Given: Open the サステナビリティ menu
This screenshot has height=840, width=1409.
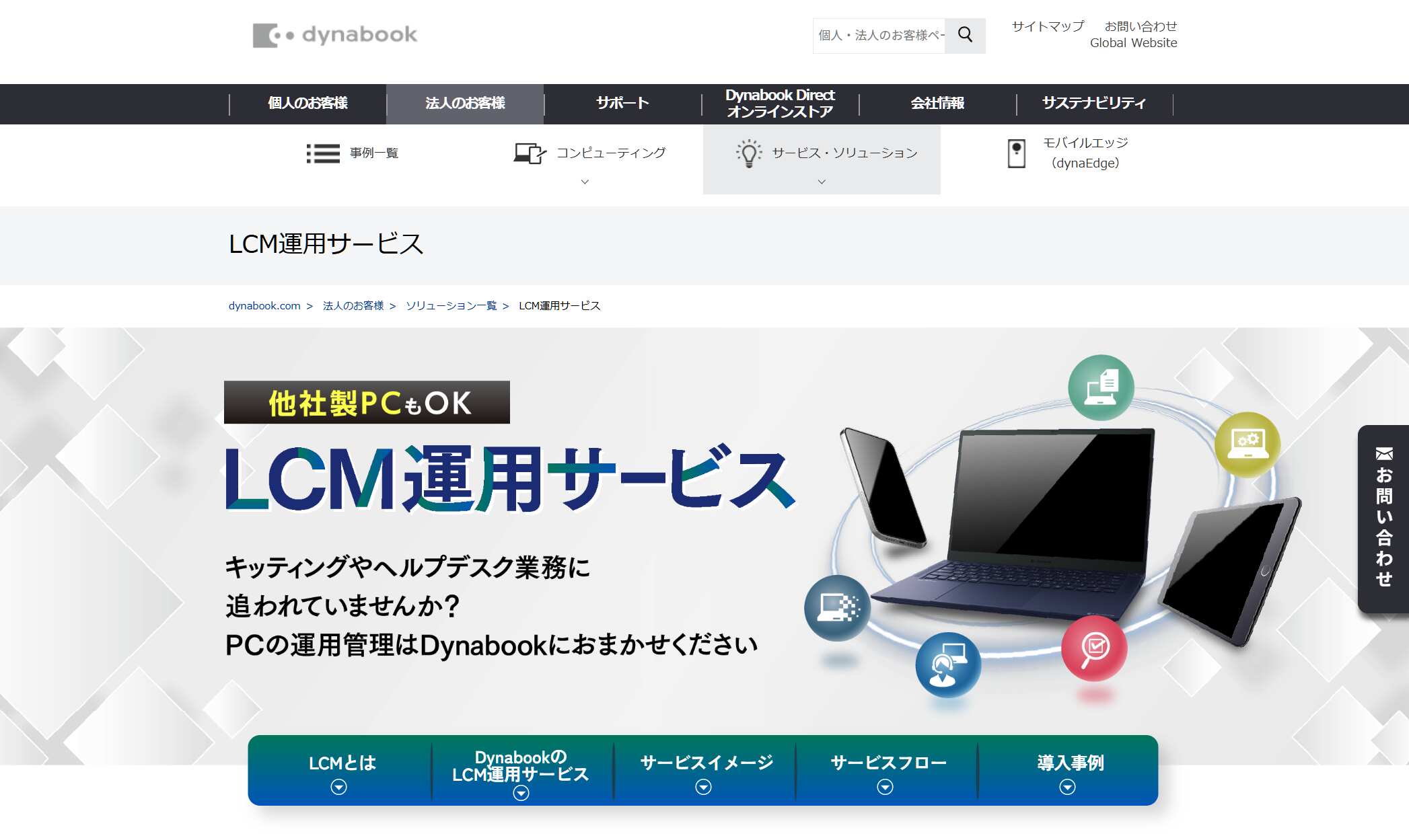Looking at the screenshot, I should click(x=1094, y=104).
